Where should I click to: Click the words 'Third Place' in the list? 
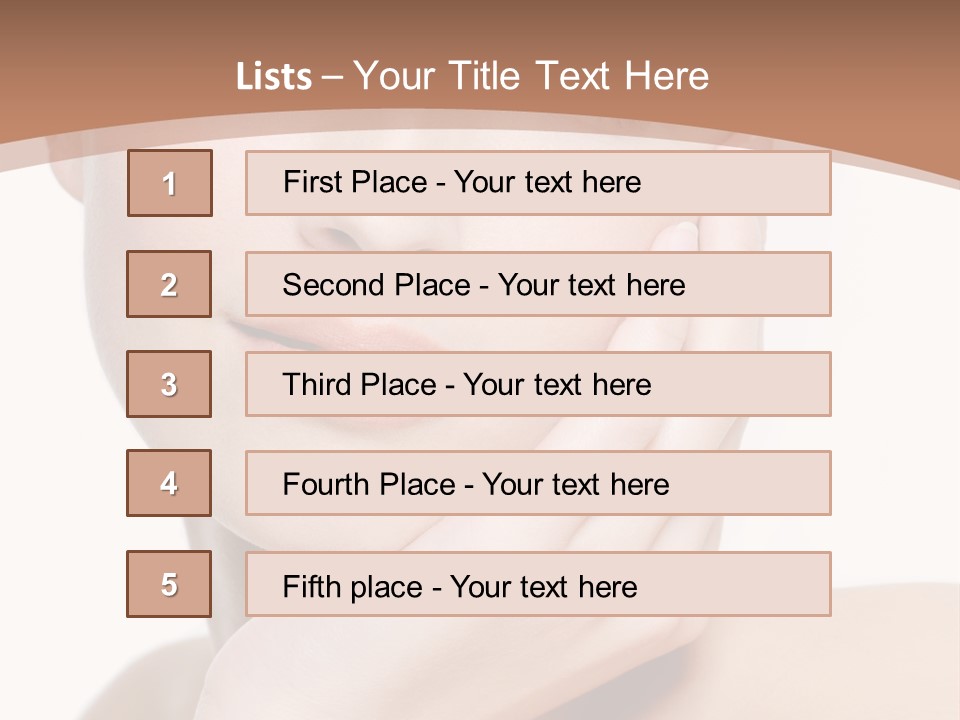359,384
